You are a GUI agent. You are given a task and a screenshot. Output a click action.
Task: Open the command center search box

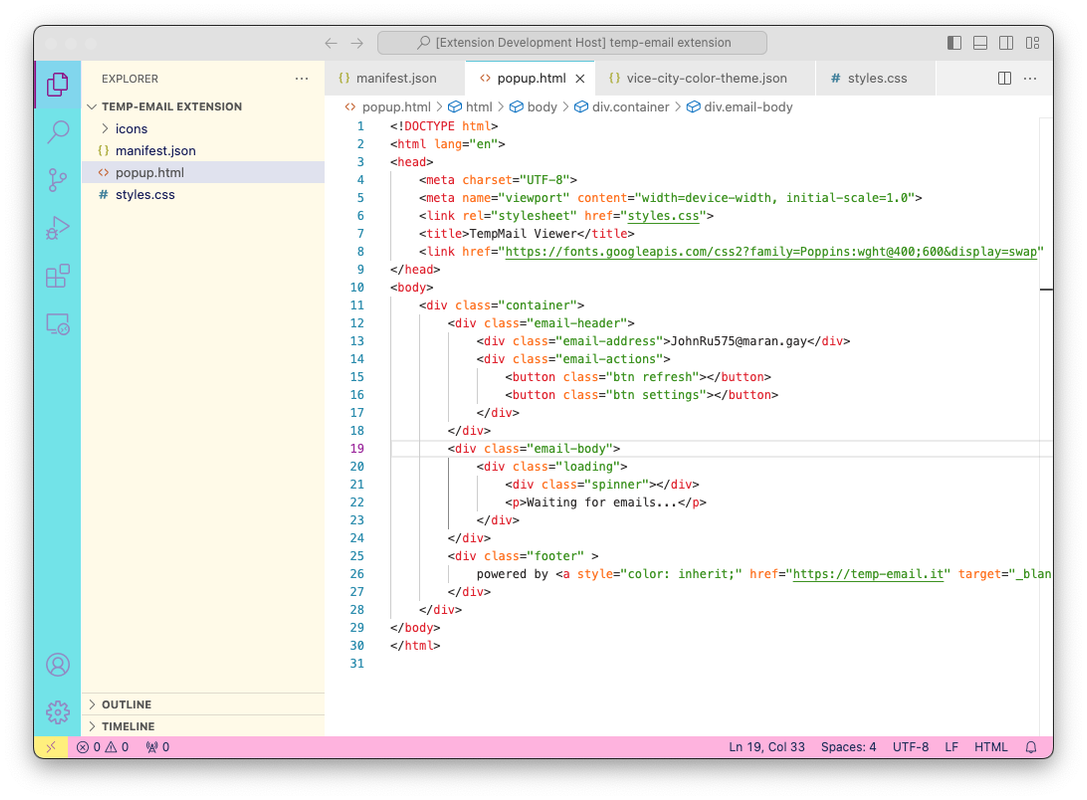[572, 43]
